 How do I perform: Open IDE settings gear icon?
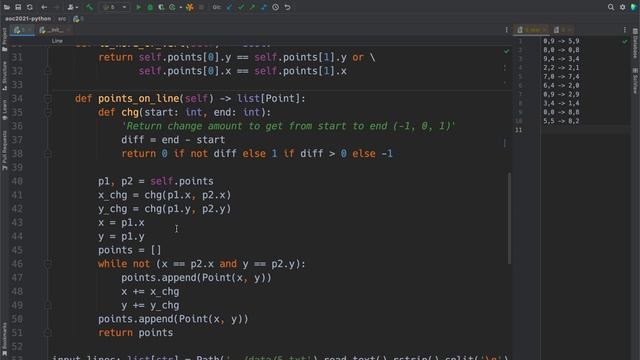[622, 7]
